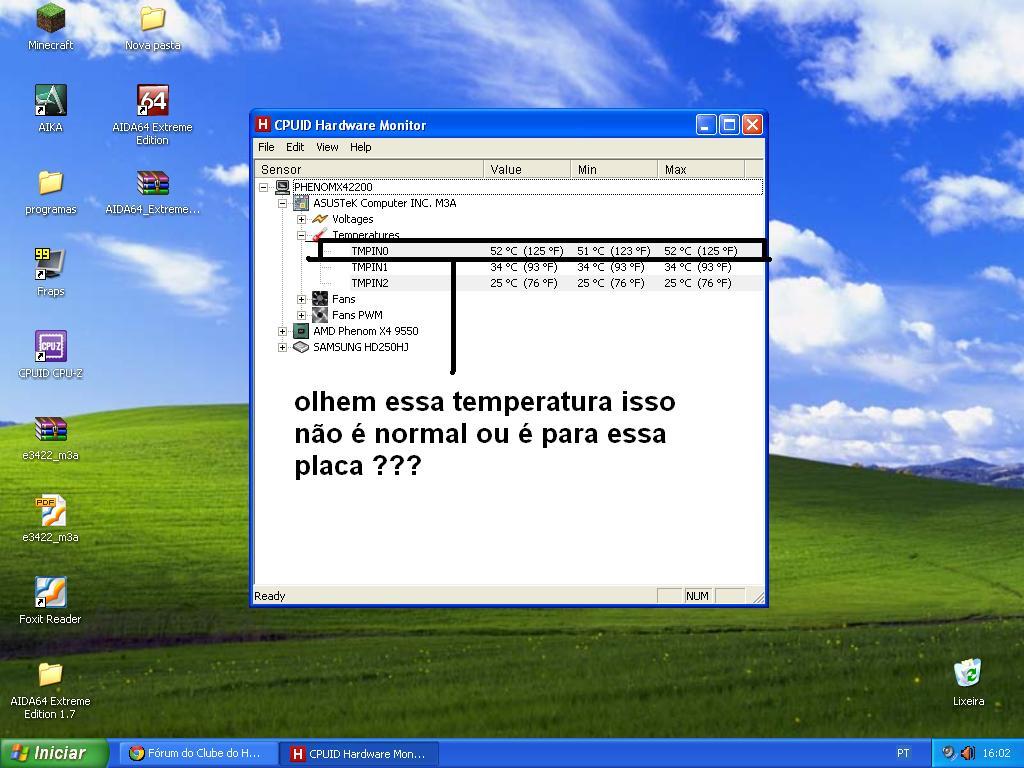
Task: Click the AMD Phenom X4 9550 label
Action: 366,331
